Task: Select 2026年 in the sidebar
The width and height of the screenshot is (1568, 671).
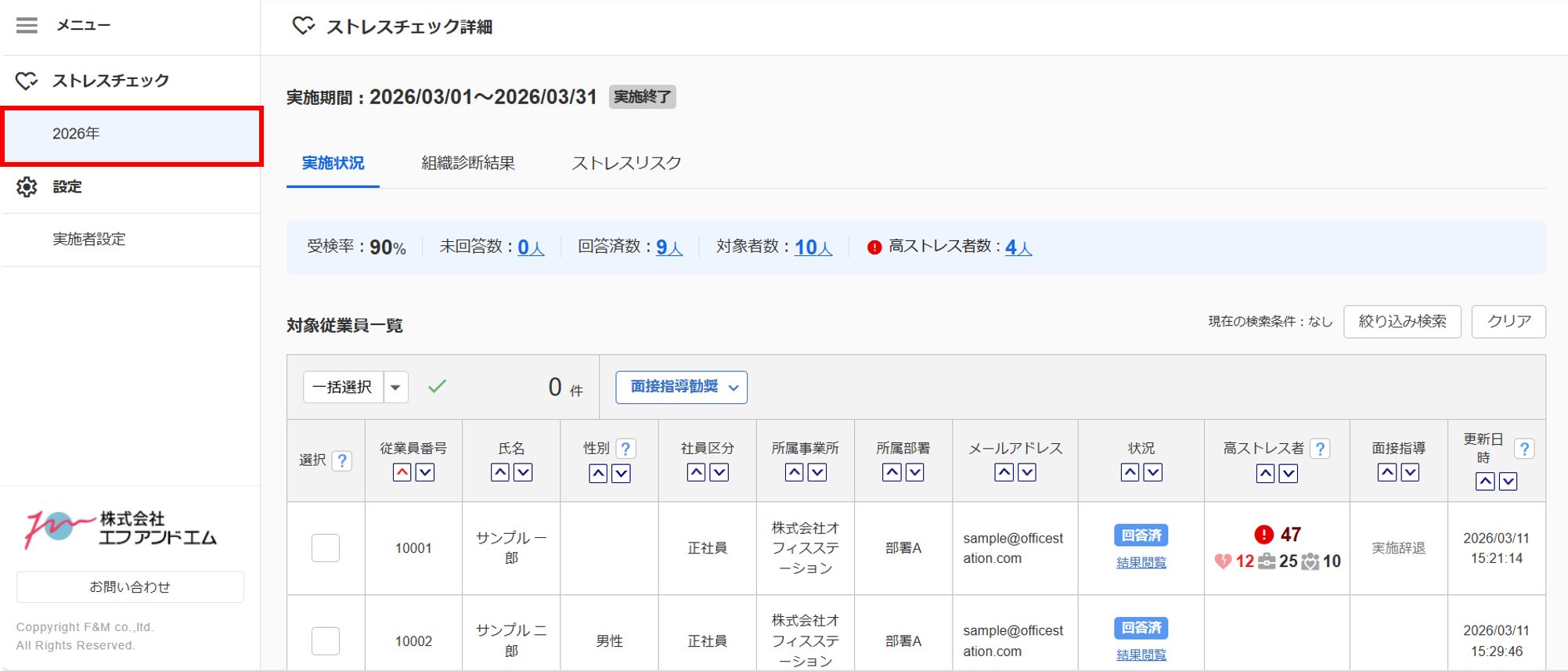Action: [x=76, y=134]
